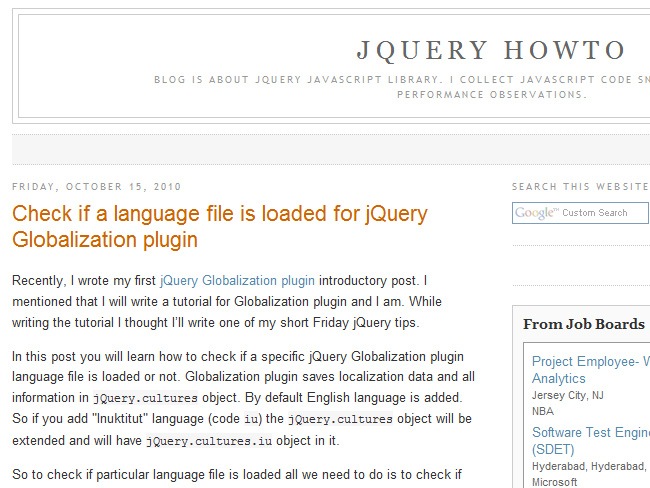The width and height of the screenshot is (650, 488).
Task: Click the date header Friday, October 15, 2010
Action: tap(97, 187)
